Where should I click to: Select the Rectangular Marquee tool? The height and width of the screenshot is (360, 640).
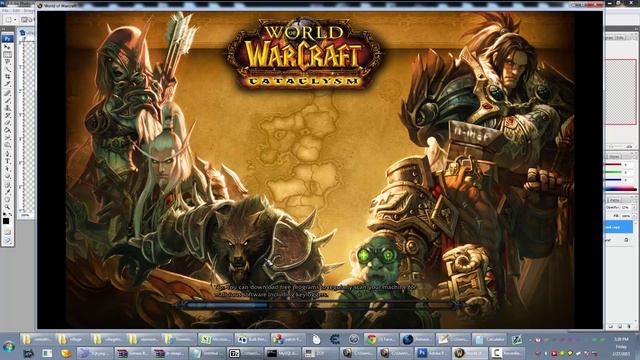(7, 54)
